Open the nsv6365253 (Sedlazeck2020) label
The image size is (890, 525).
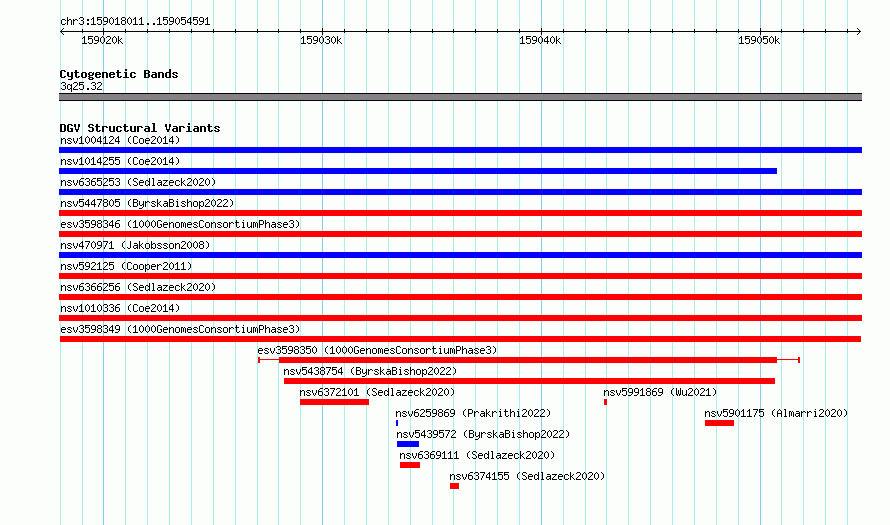click(138, 182)
